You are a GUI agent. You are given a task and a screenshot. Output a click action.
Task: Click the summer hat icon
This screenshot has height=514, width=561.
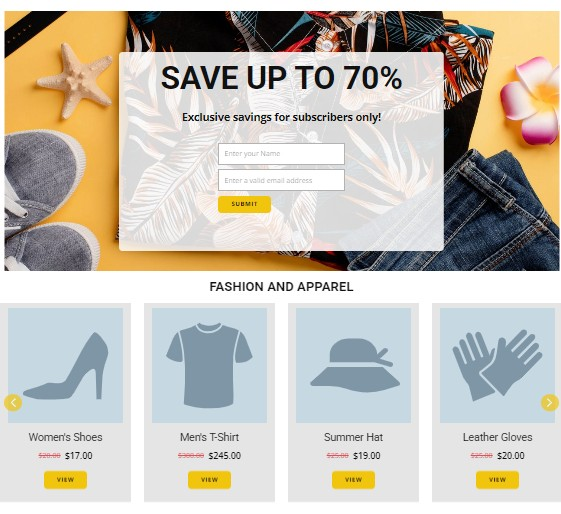[353, 365]
